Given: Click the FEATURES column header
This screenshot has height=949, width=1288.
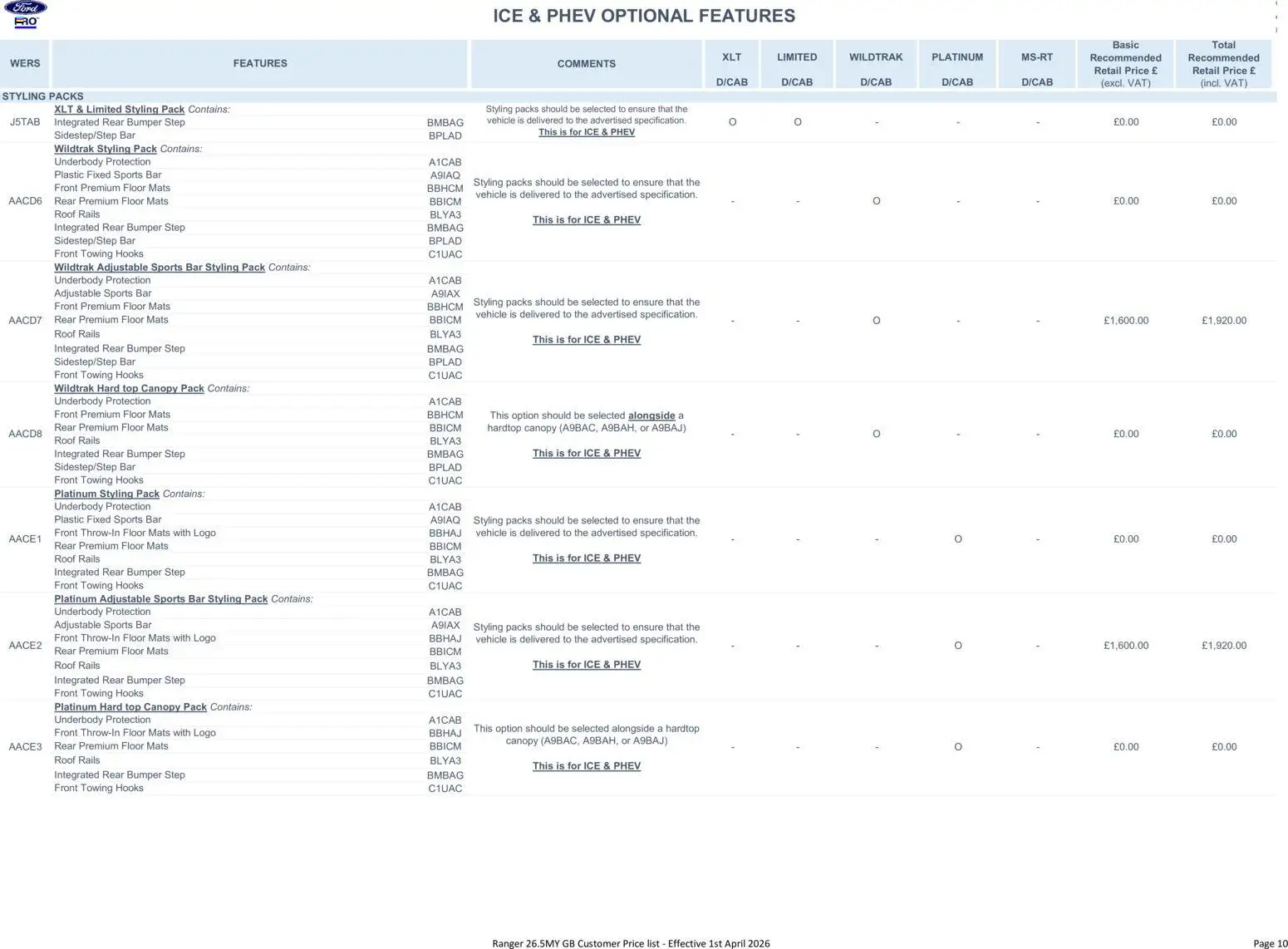Looking at the screenshot, I should pyautogui.click(x=260, y=63).
